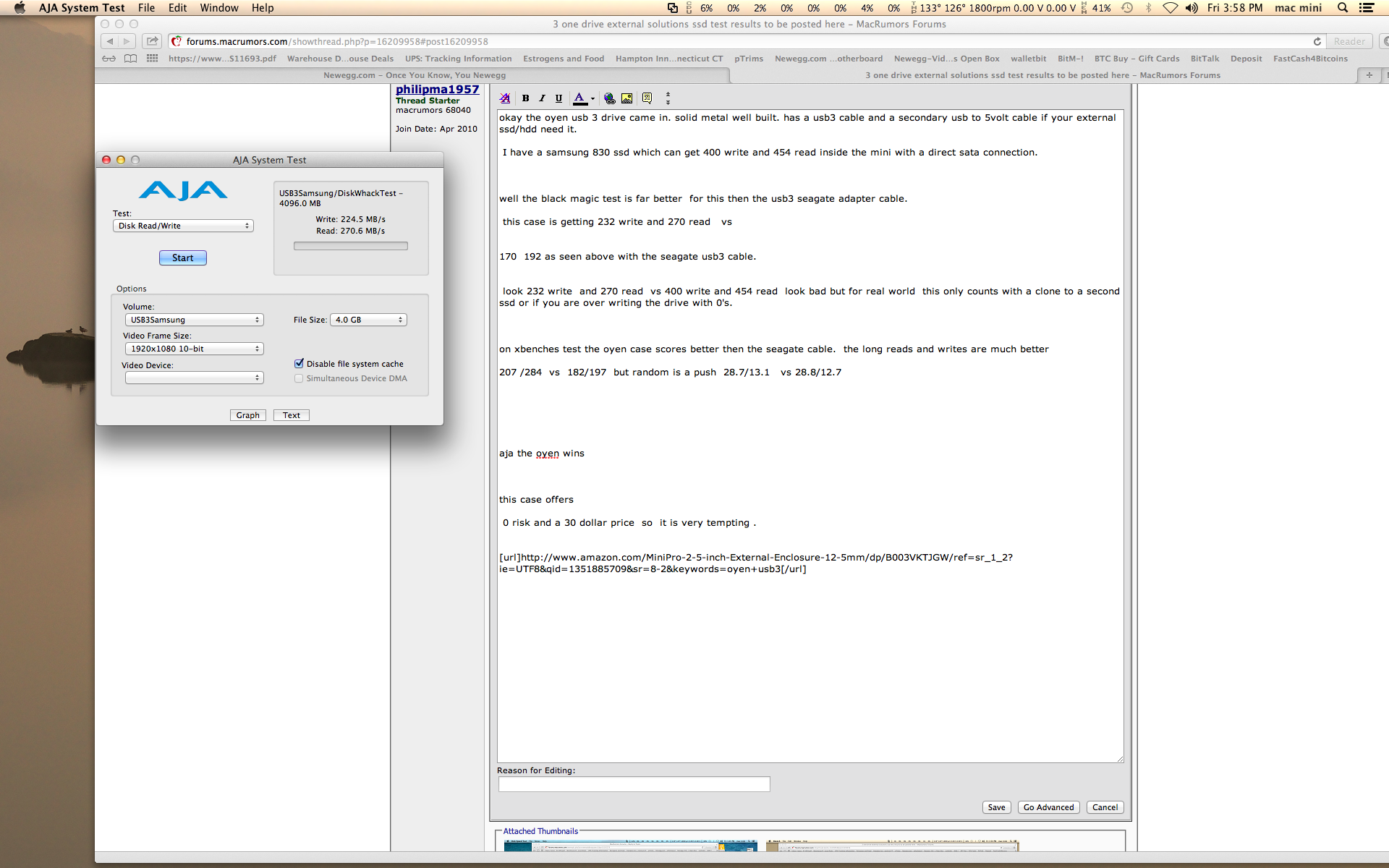Open the BitTalk bookmark

[1205, 59]
